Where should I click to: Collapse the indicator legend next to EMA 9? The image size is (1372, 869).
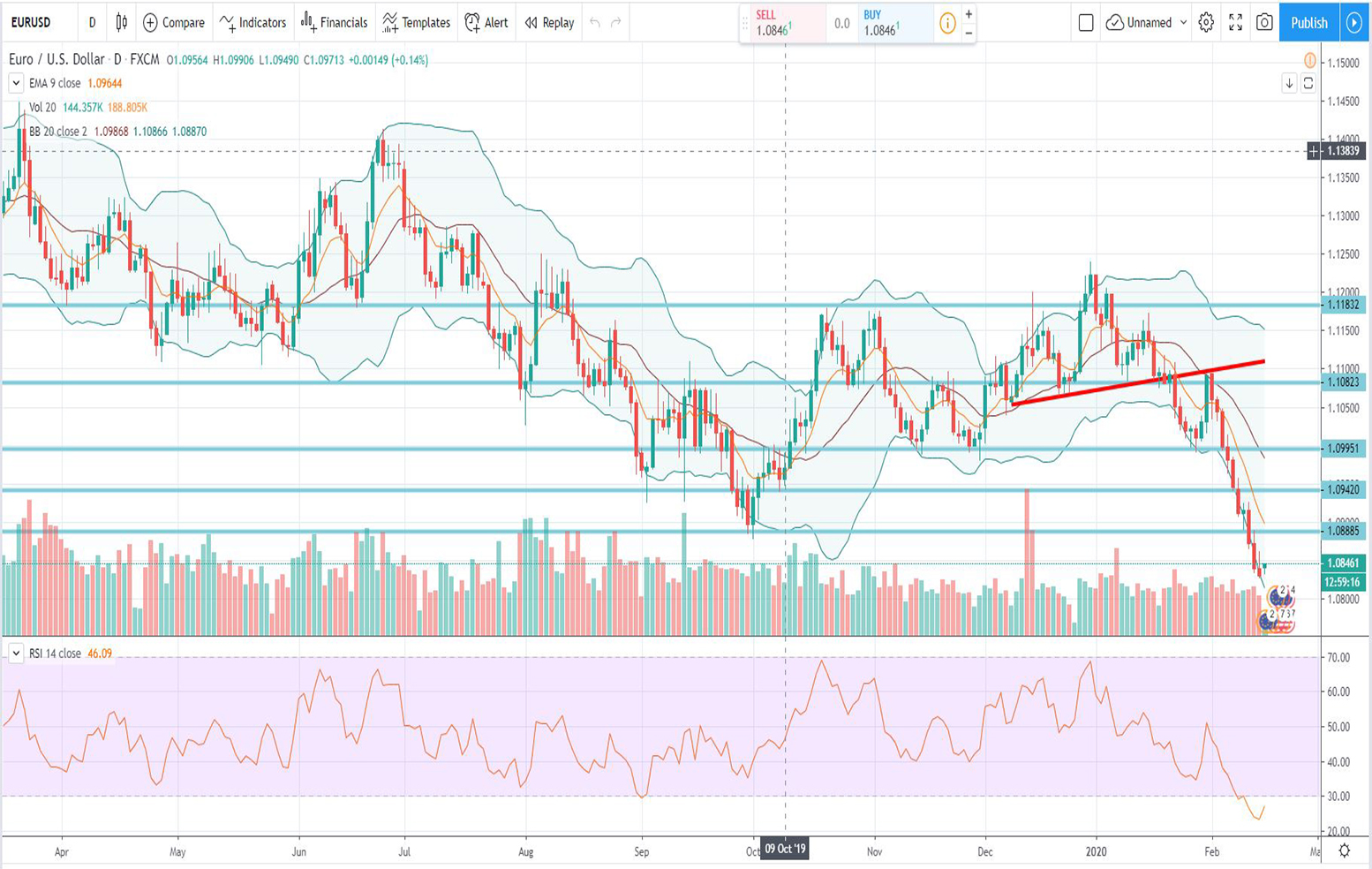coord(16,83)
